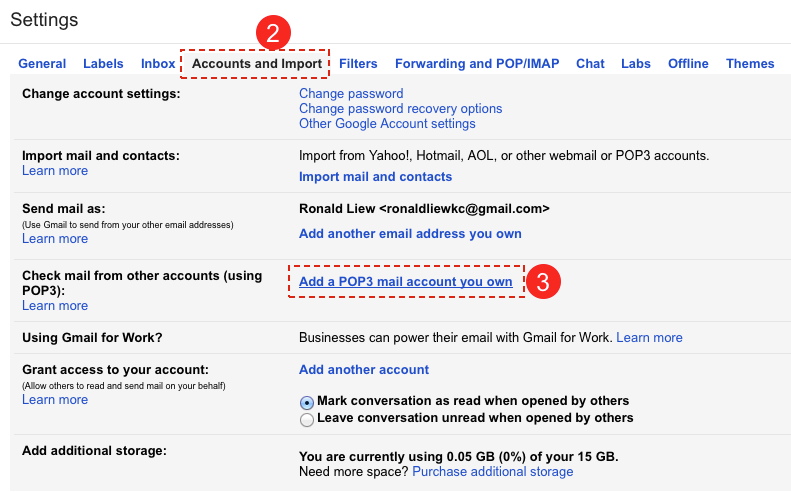Open the Labs tab
Screen dimensions: 791x492
point(636,64)
